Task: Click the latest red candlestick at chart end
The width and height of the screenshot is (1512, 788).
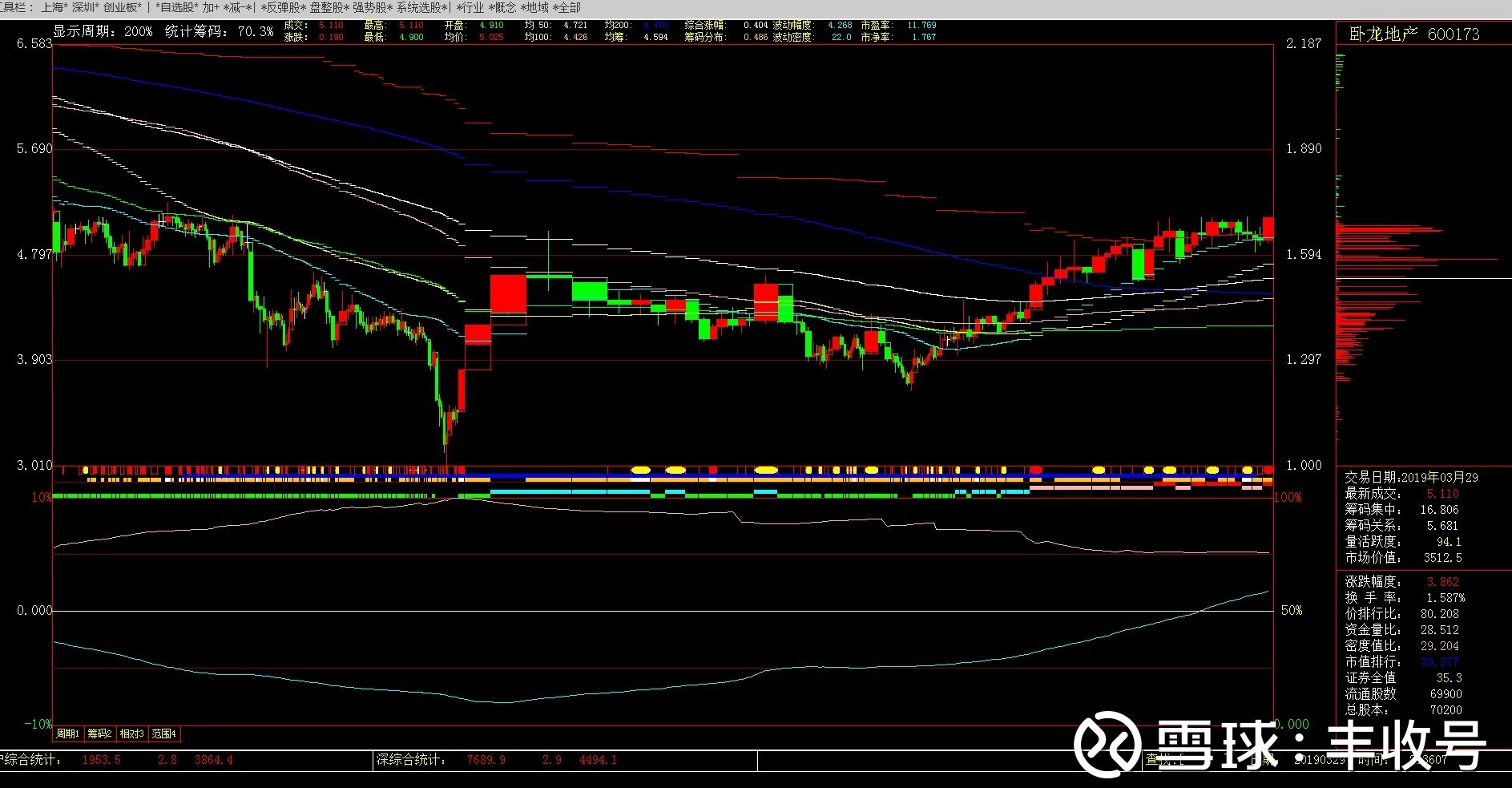Action: (x=1268, y=228)
